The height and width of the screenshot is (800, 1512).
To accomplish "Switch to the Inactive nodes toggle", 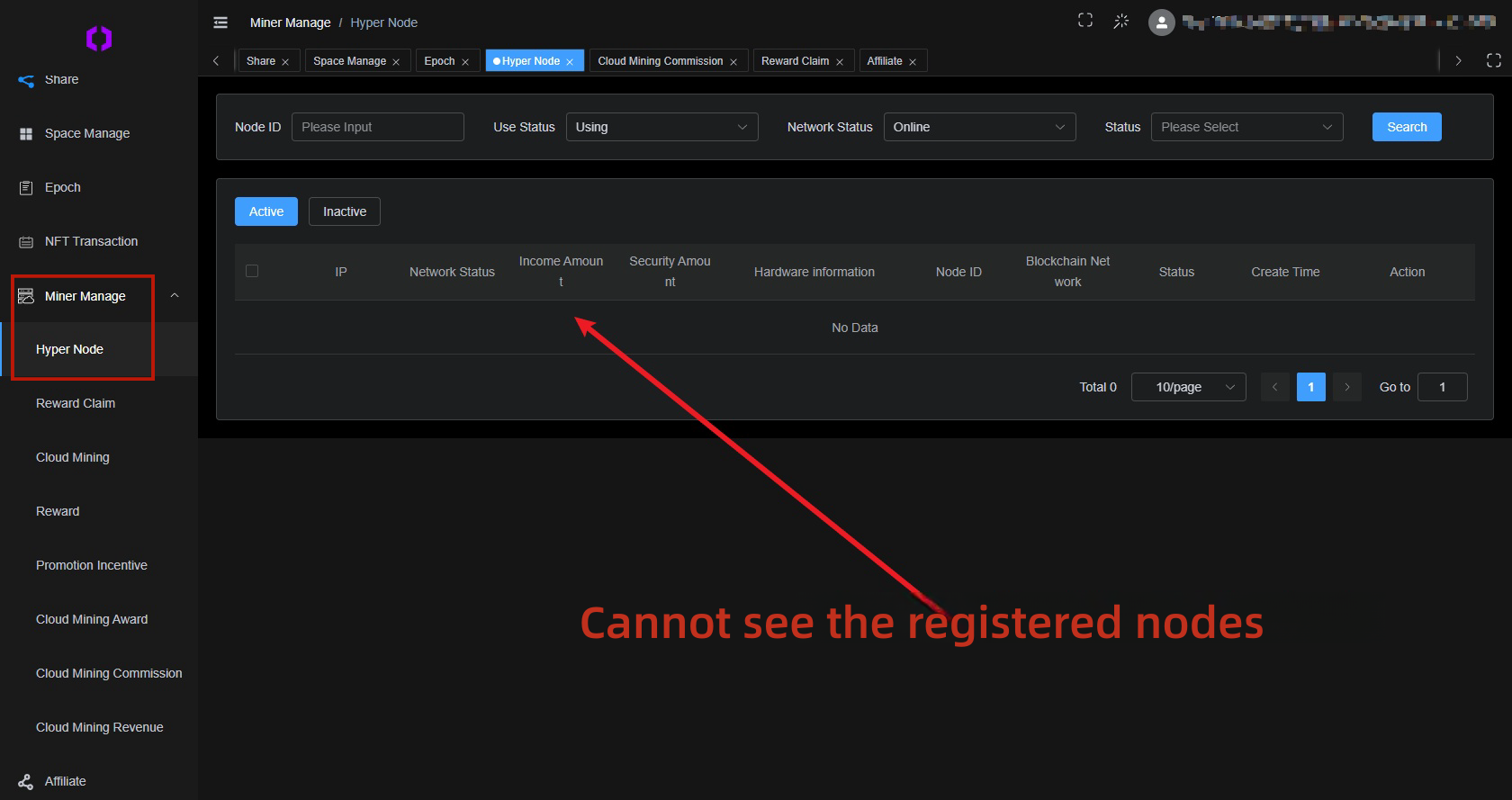I will pos(344,211).
